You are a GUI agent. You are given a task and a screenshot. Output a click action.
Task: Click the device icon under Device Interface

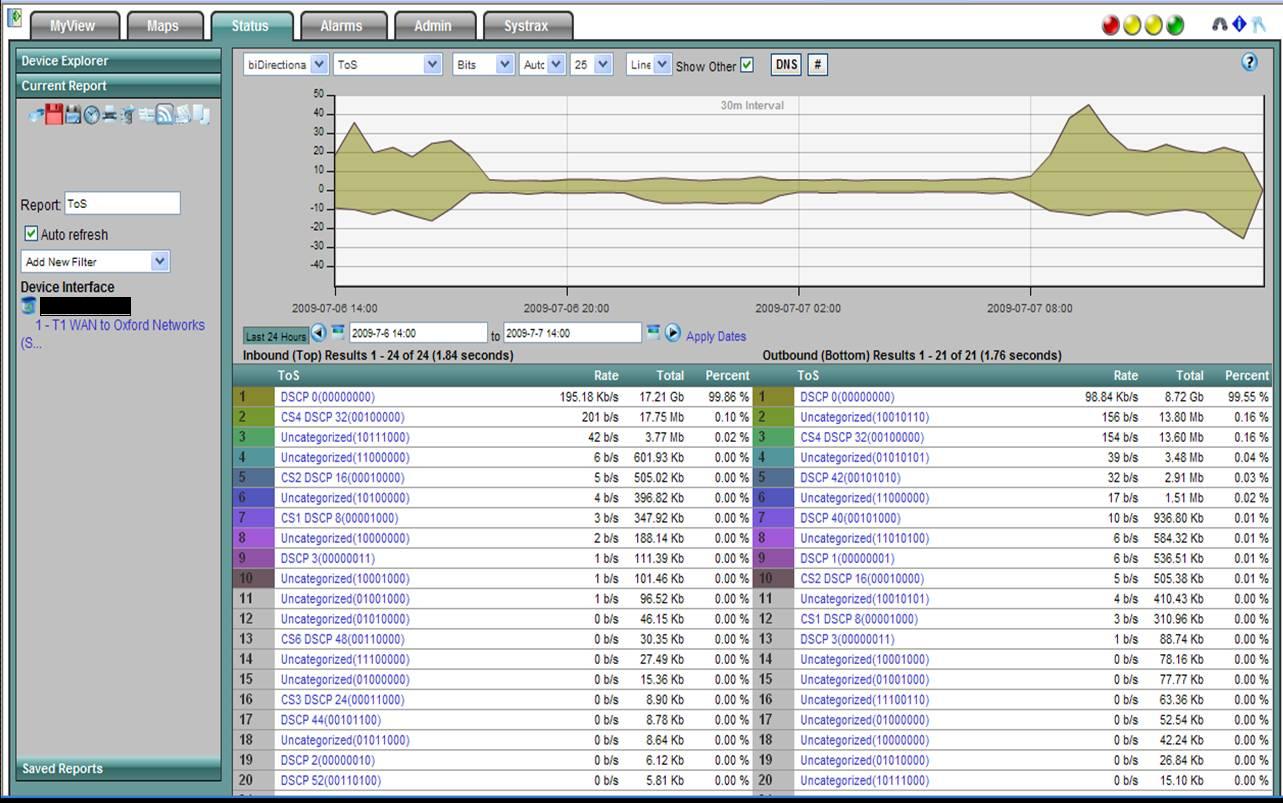[28, 306]
